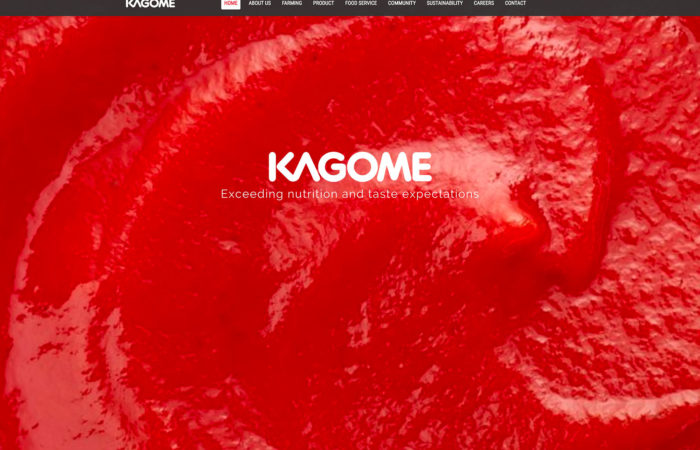
Task: Click the letter K of the hero logo
Action: coord(281,166)
